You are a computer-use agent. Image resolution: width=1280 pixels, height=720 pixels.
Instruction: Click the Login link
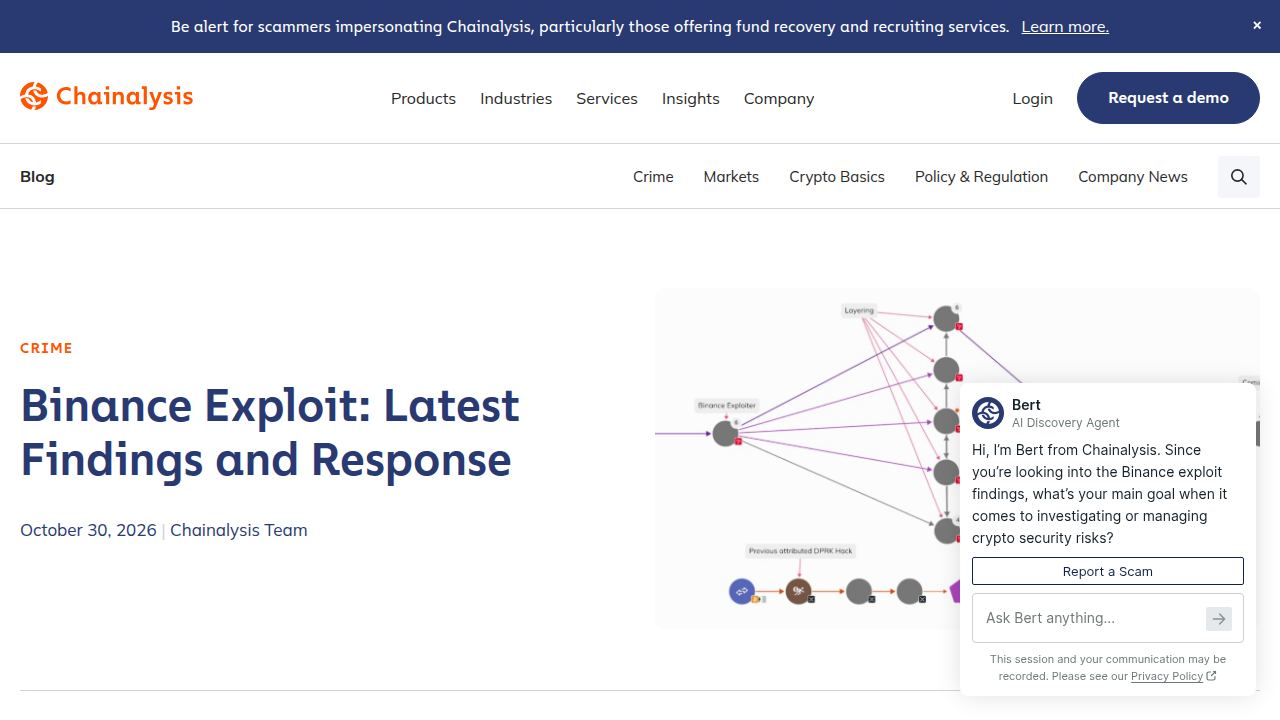(1032, 98)
